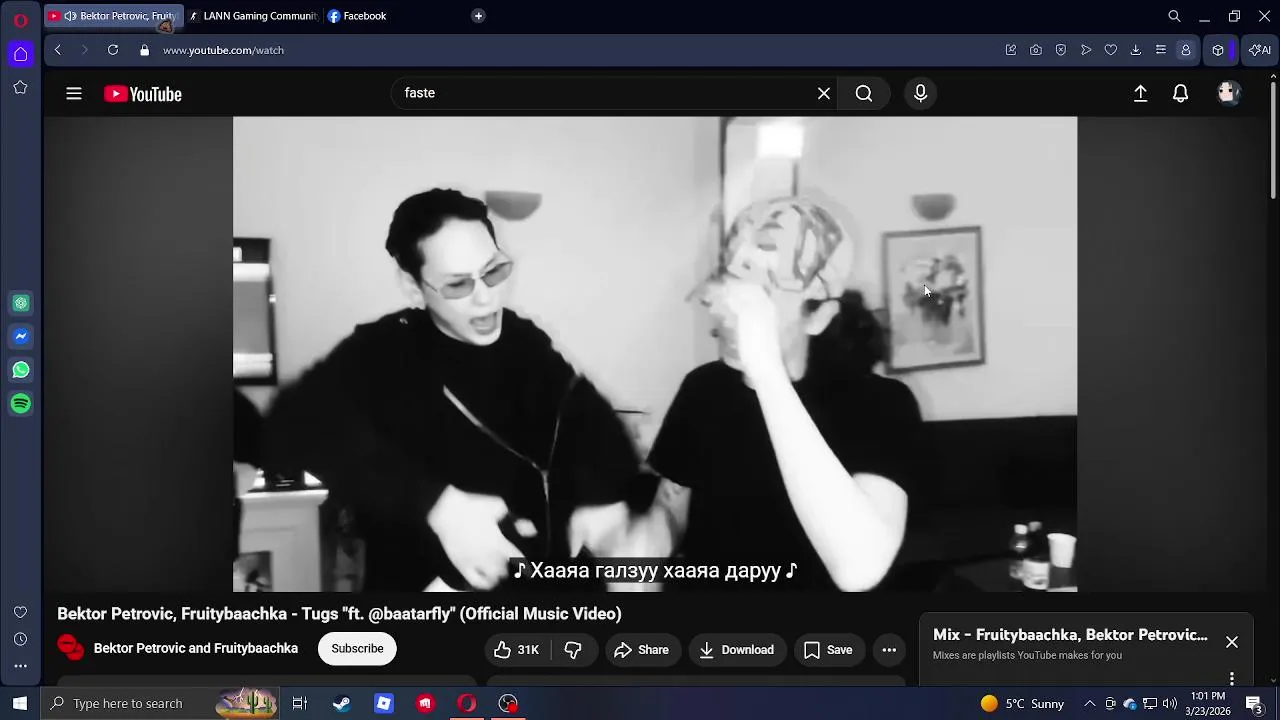
Task: Clear the search text with the X
Action: [824, 93]
